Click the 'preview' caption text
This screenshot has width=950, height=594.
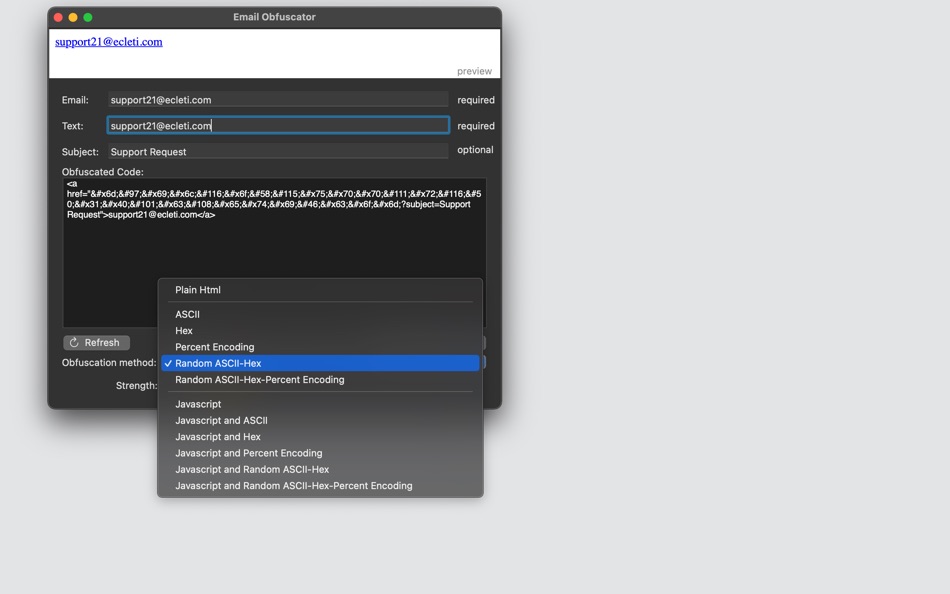click(474, 71)
